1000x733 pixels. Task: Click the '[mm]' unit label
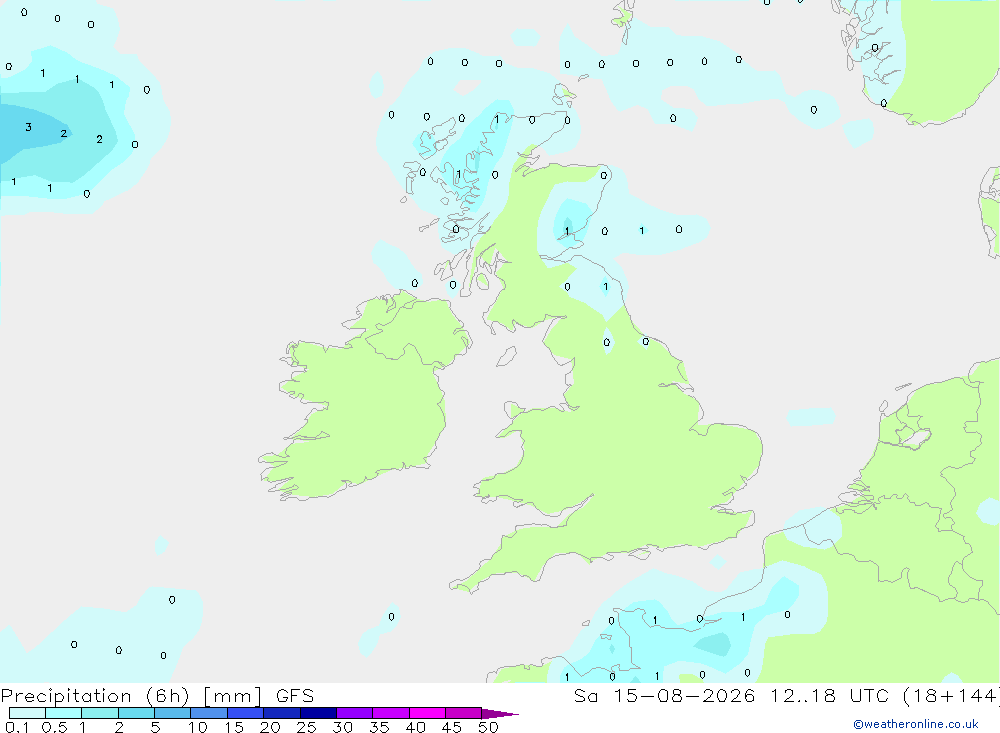tap(232, 696)
